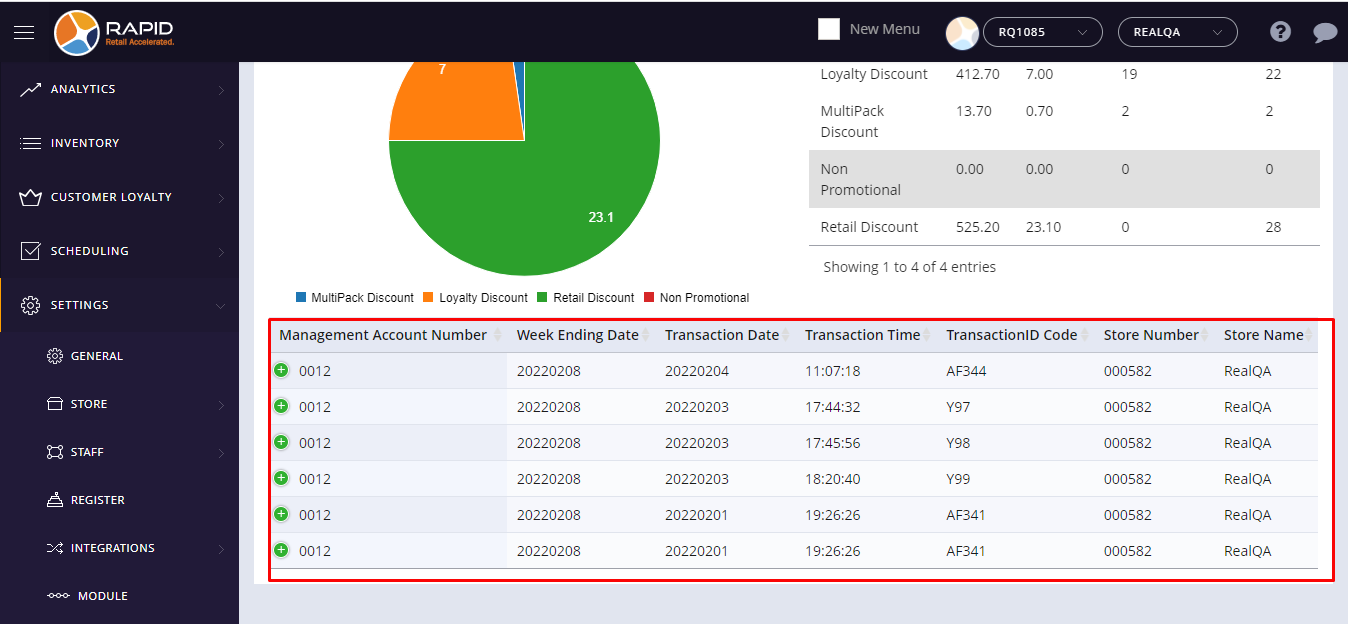1348x624 pixels.
Task: Click the user avatar picture
Action: coord(962,33)
